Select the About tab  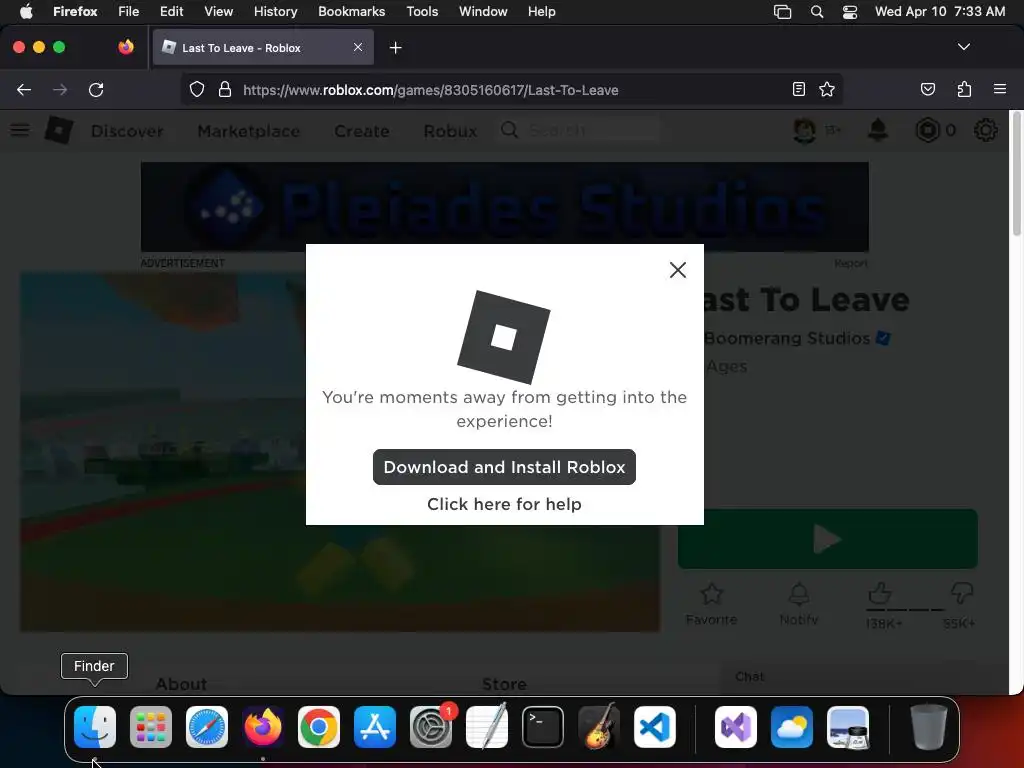point(181,684)
